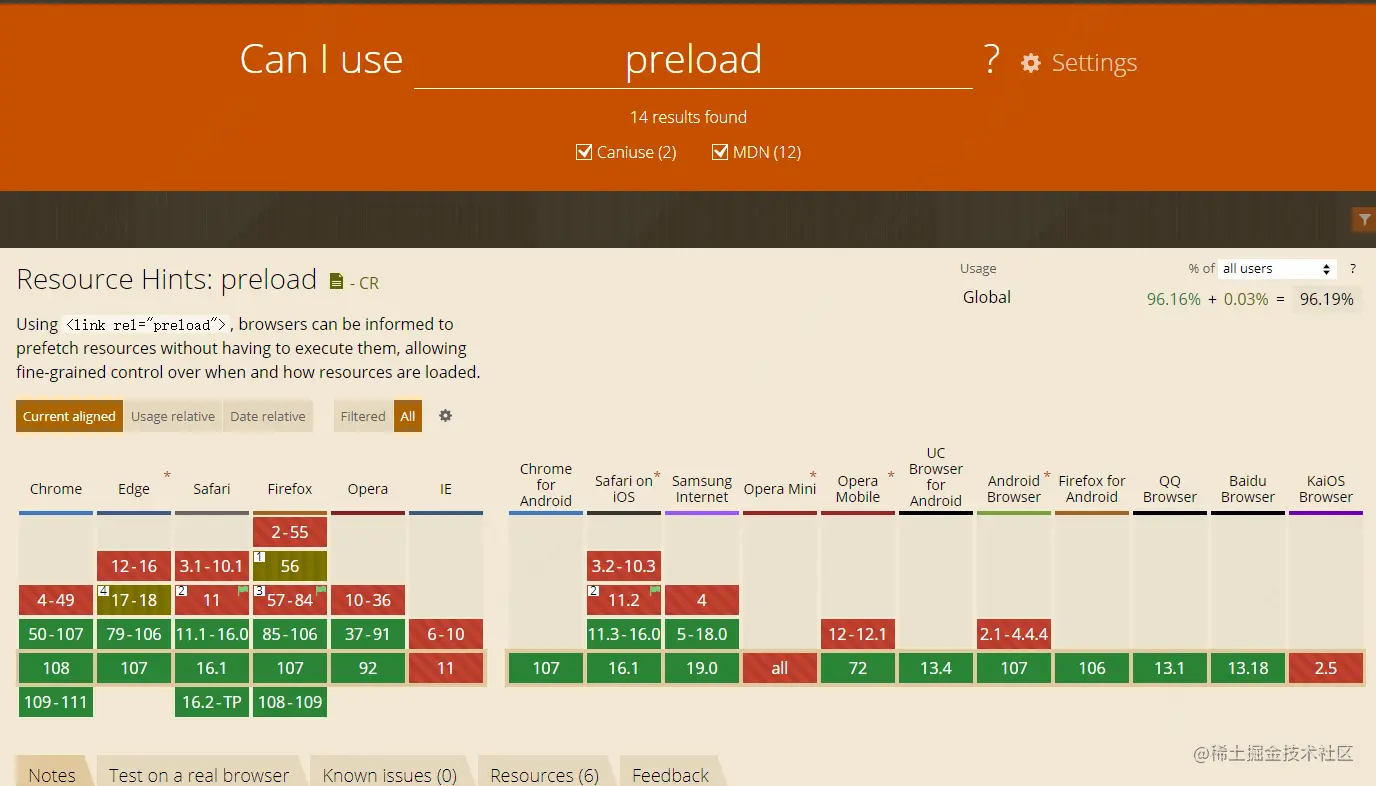The height and width of the screenshot is (786, 1376).
Task: Select the Filtered browsers option
Action: coord(363,416)
